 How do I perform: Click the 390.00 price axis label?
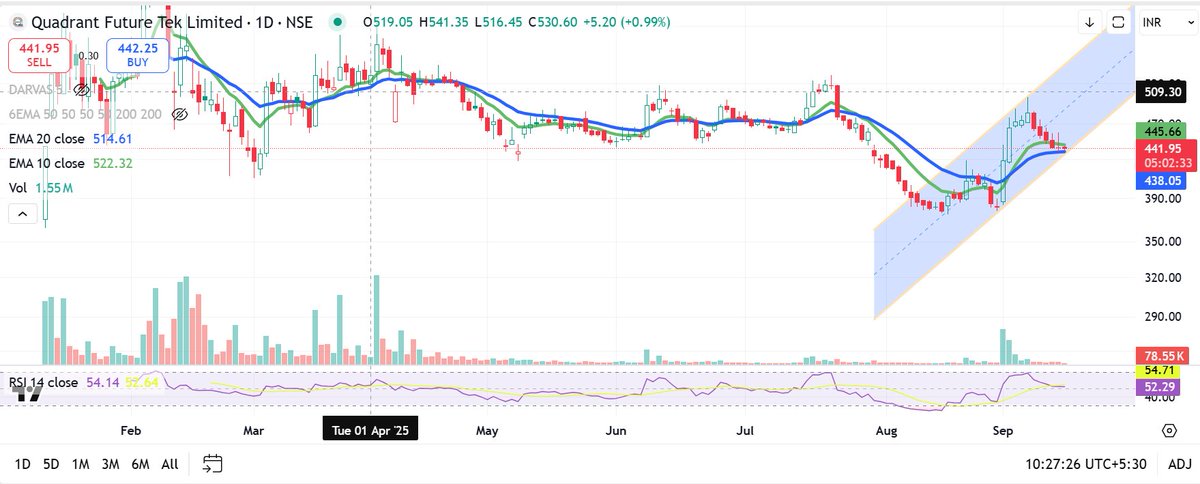1161,198
